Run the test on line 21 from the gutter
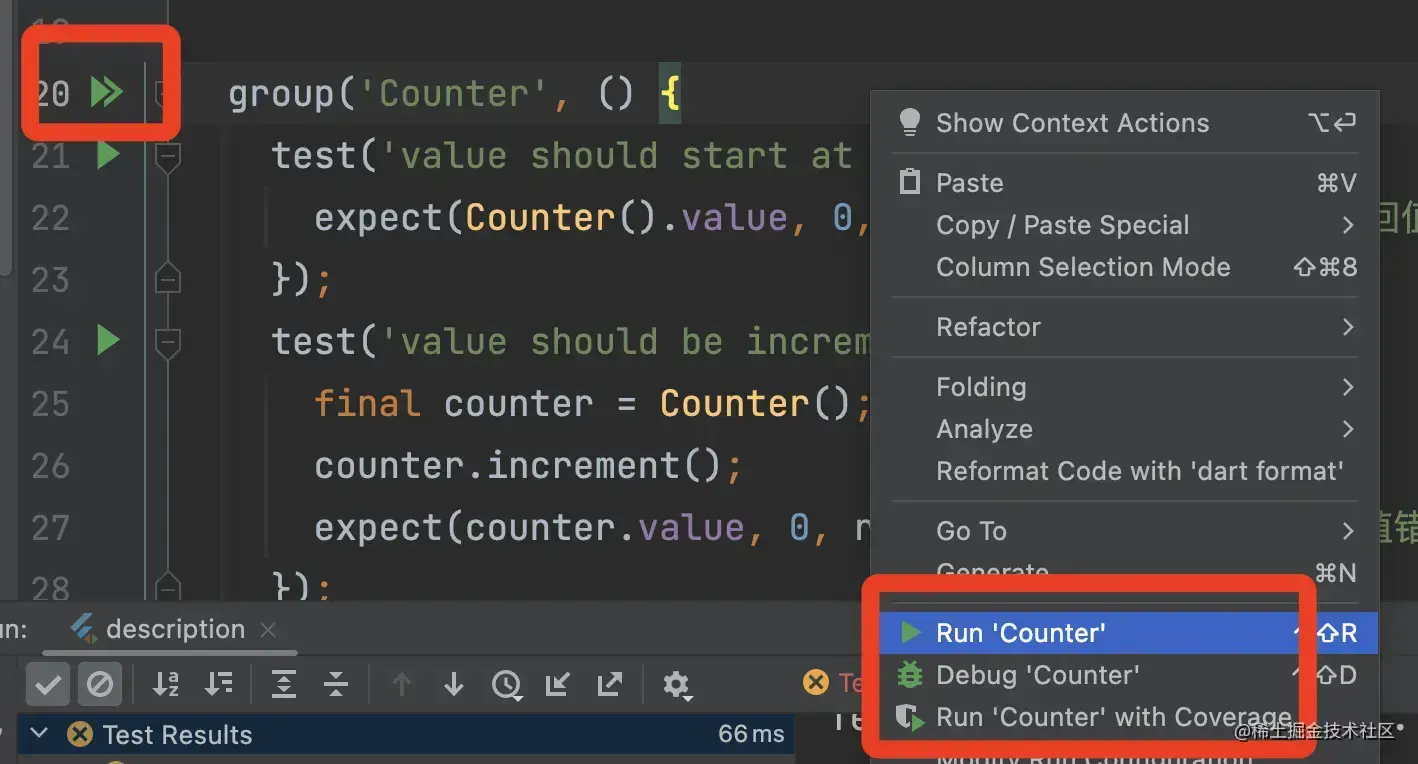The image size is (1418, 764). pyautogui.click(x=108, y=155)
